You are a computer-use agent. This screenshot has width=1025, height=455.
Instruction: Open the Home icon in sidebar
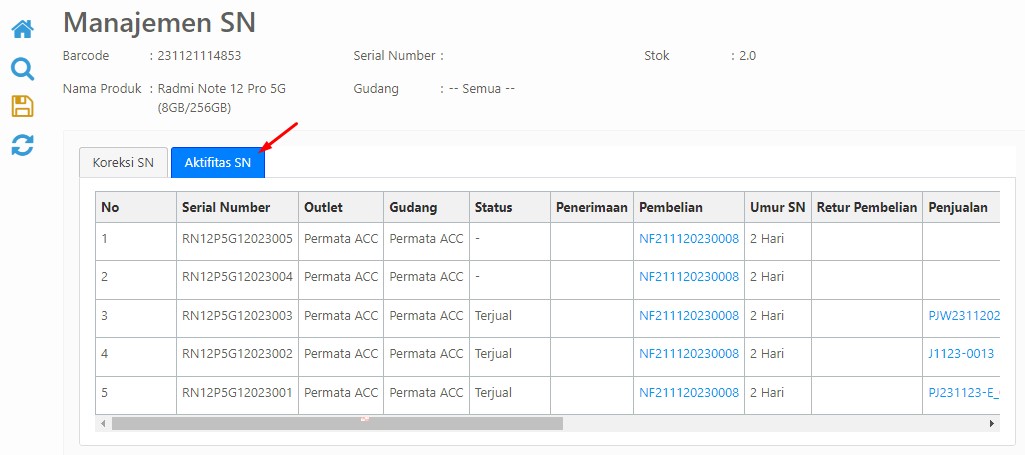tap(22, 29)
